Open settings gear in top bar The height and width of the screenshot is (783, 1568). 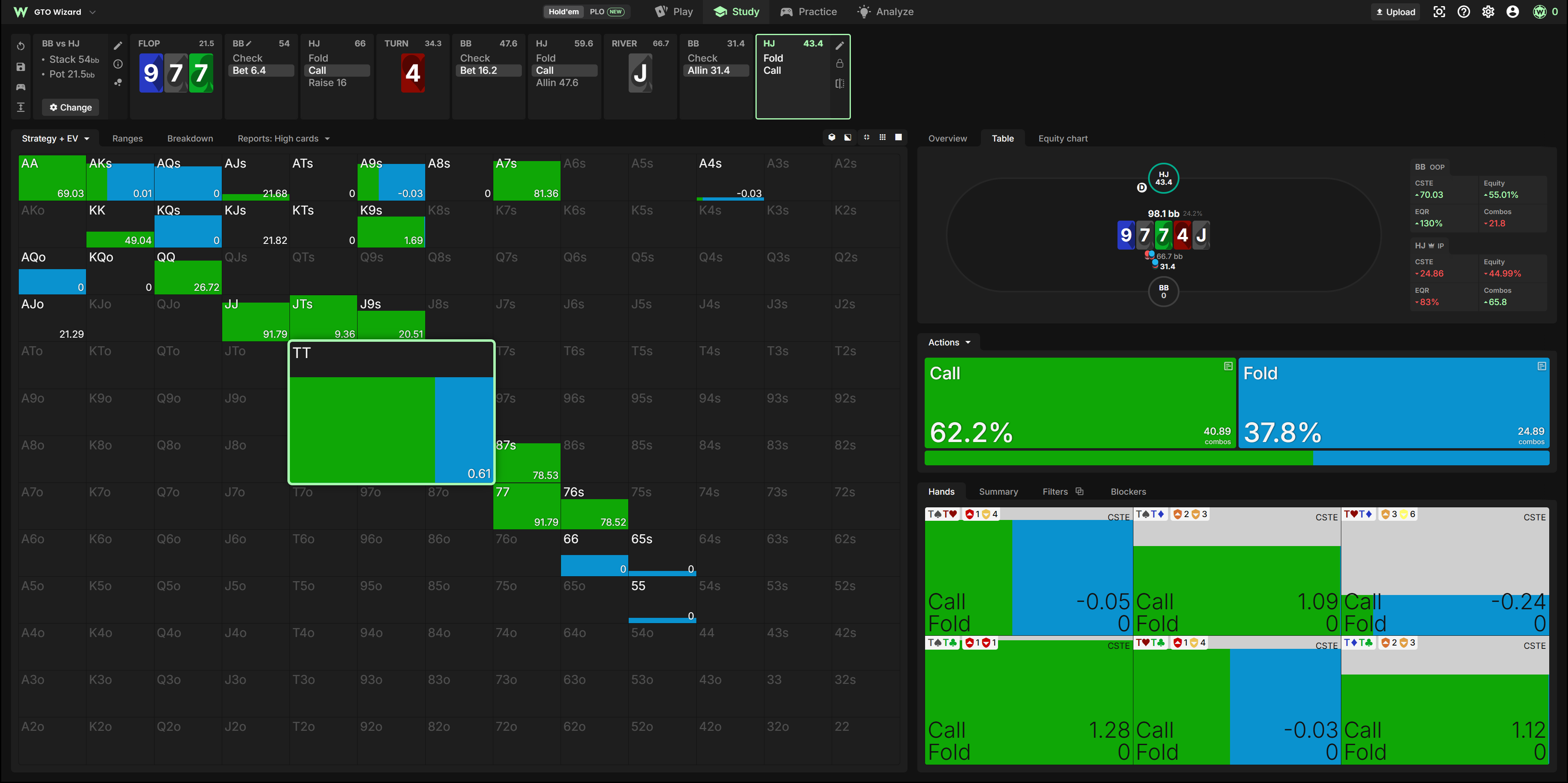(x=1488, y=11)
